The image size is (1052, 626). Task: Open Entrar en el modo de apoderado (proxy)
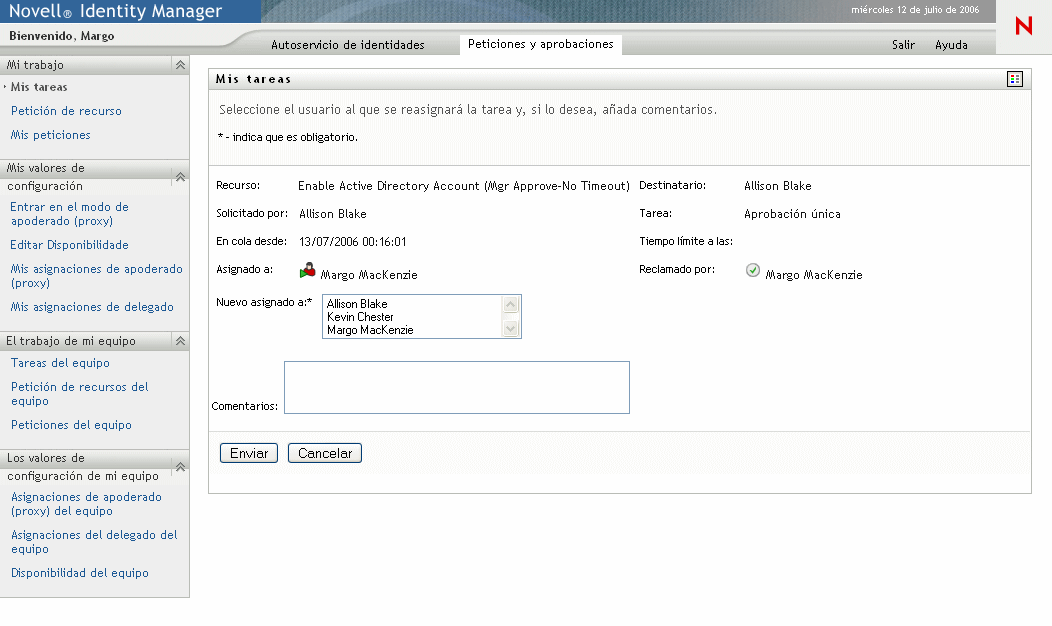(x=69, y=214)
